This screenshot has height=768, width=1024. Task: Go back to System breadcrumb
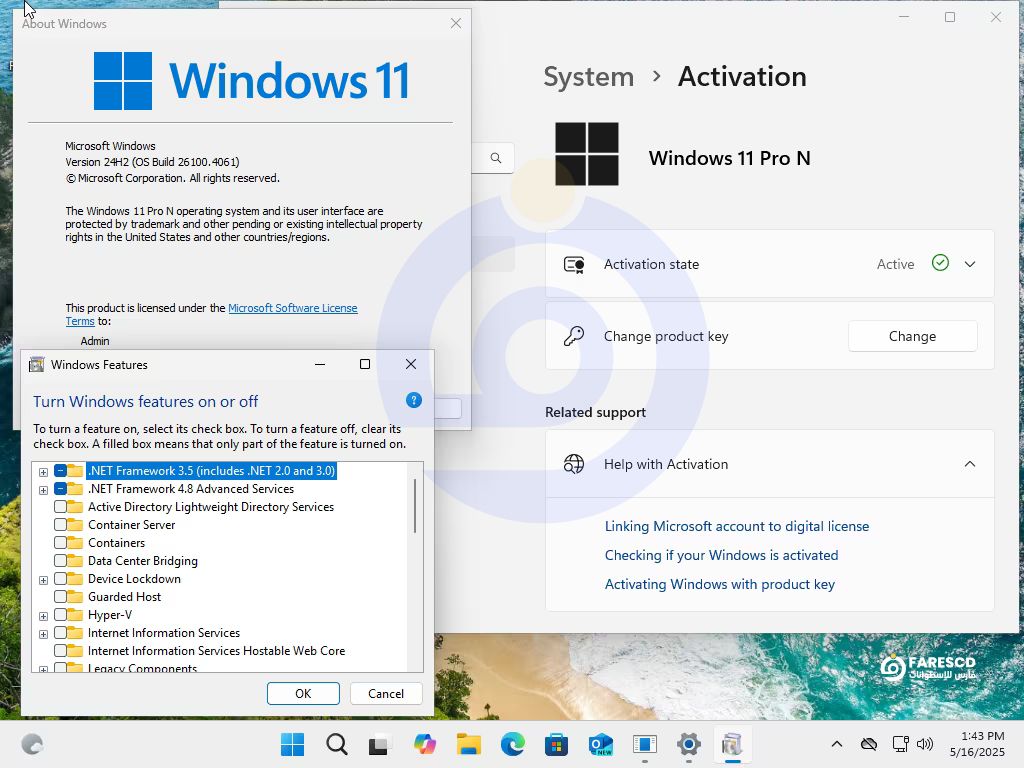point(588,77)
